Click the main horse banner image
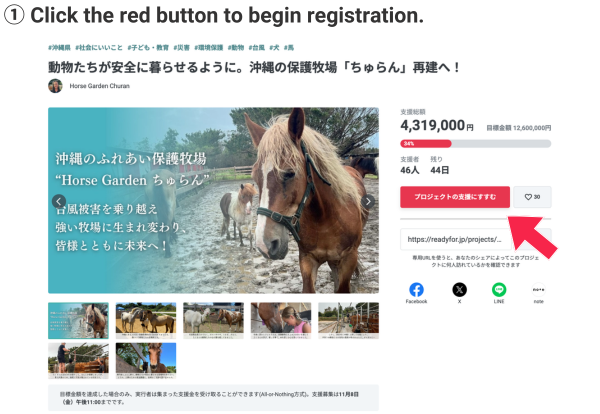This screenshot has width=600, height=414. [214, 200]
